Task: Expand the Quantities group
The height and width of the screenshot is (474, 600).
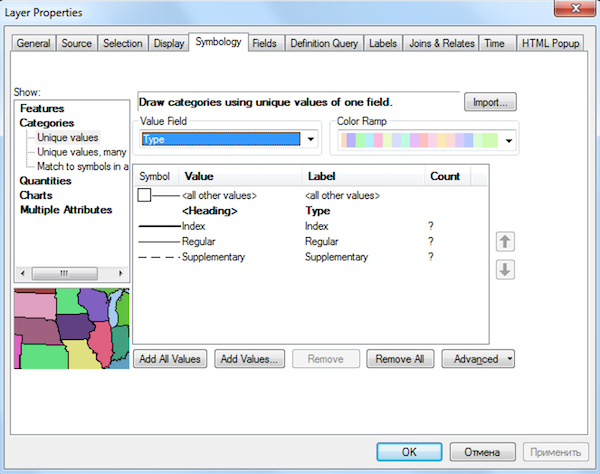Action: tap(45, 181)
